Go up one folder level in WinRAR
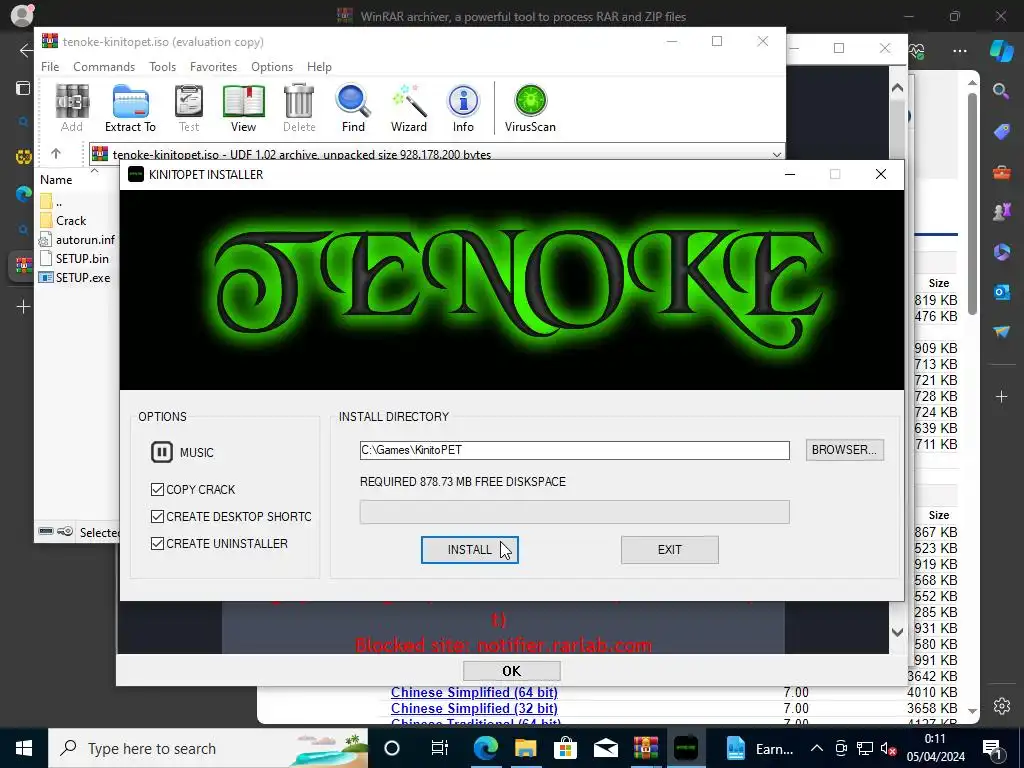This screenshot has height=768, width=1024. coord(56,153)
